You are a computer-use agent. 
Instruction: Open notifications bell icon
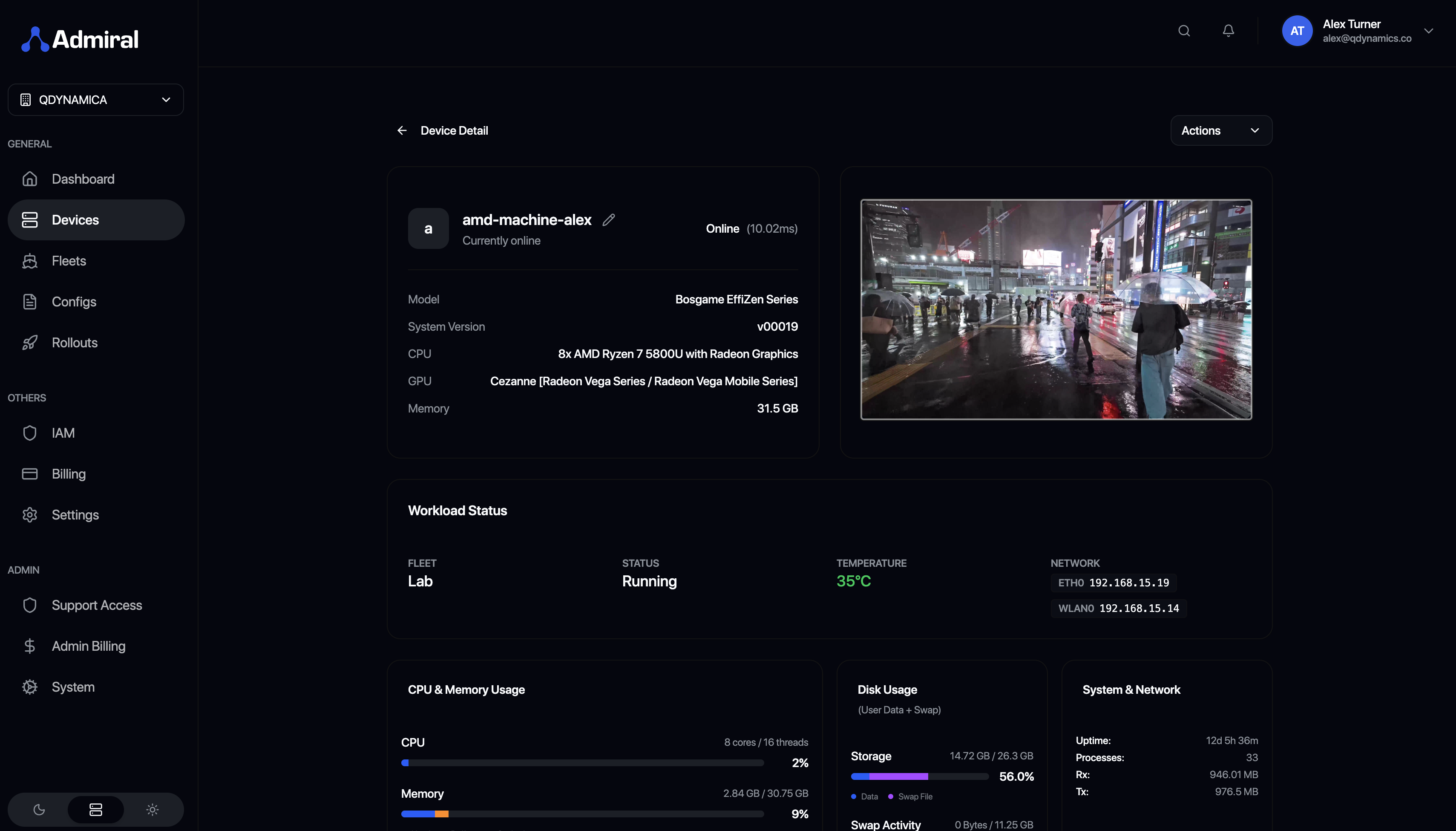(1229, 31)
